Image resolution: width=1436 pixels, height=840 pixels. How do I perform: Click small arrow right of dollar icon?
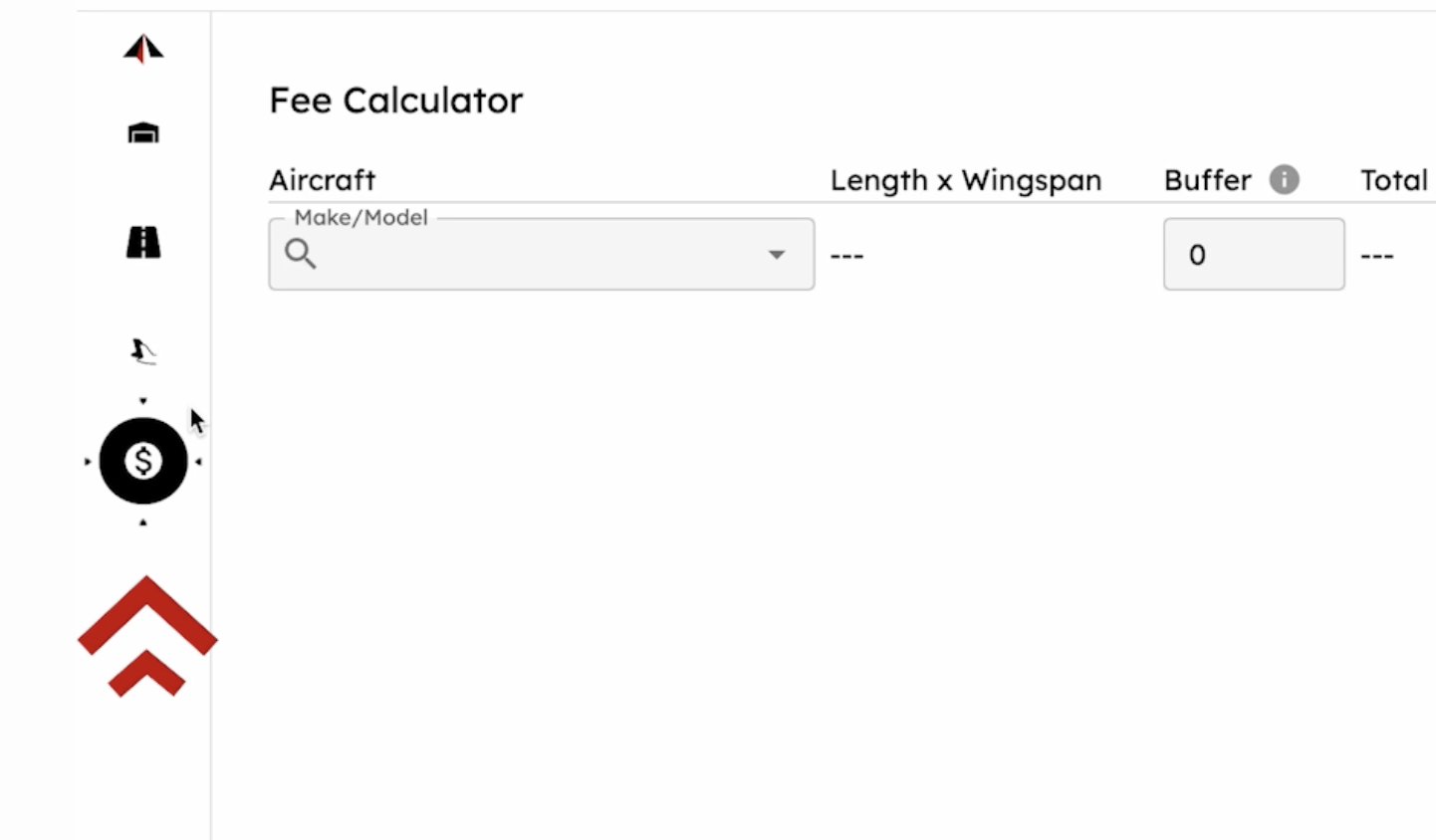coord(199,462)
